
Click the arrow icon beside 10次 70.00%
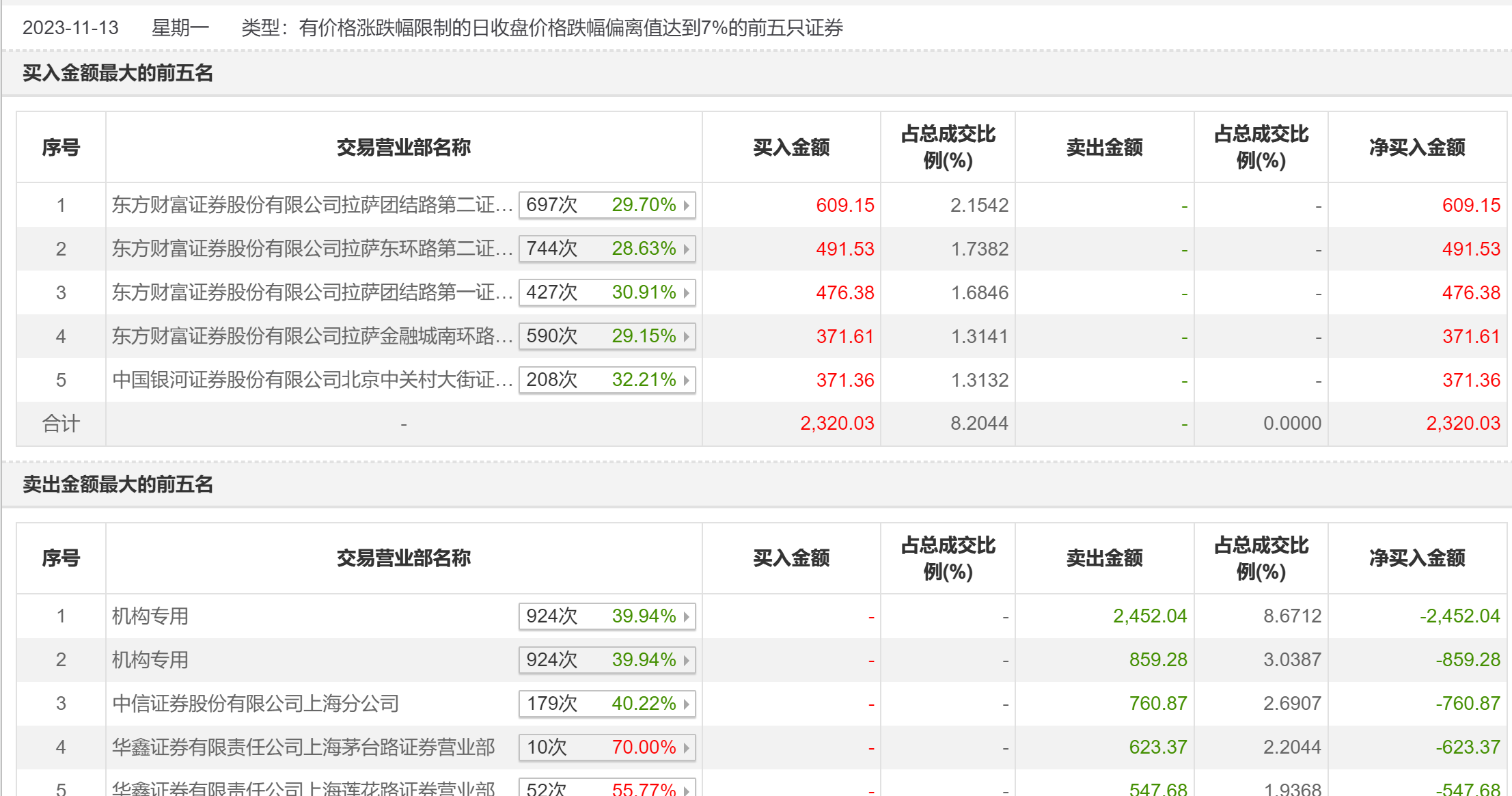(x=686, y=747)
